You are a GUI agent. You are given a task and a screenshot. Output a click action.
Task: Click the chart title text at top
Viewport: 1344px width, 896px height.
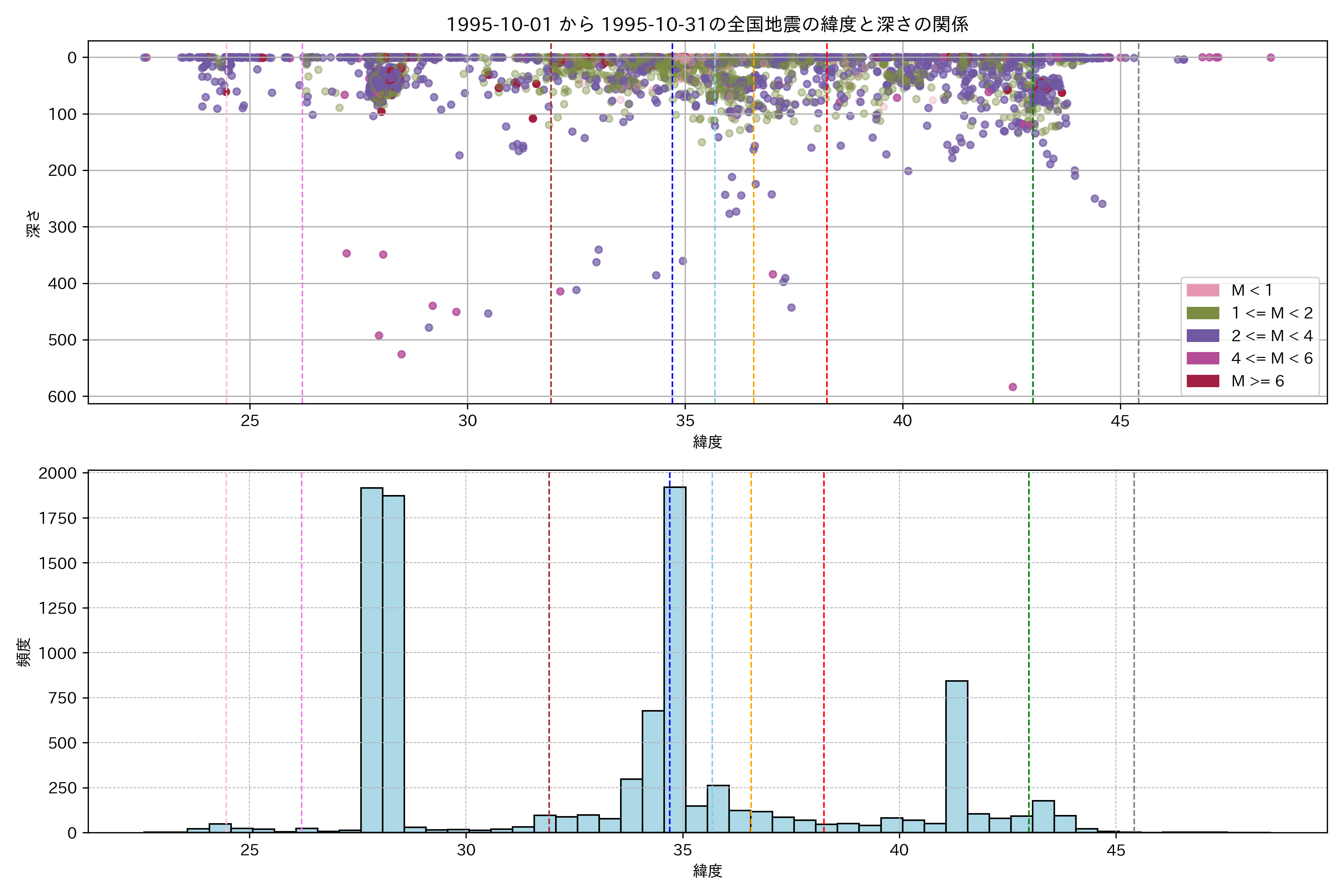point(707,25)
